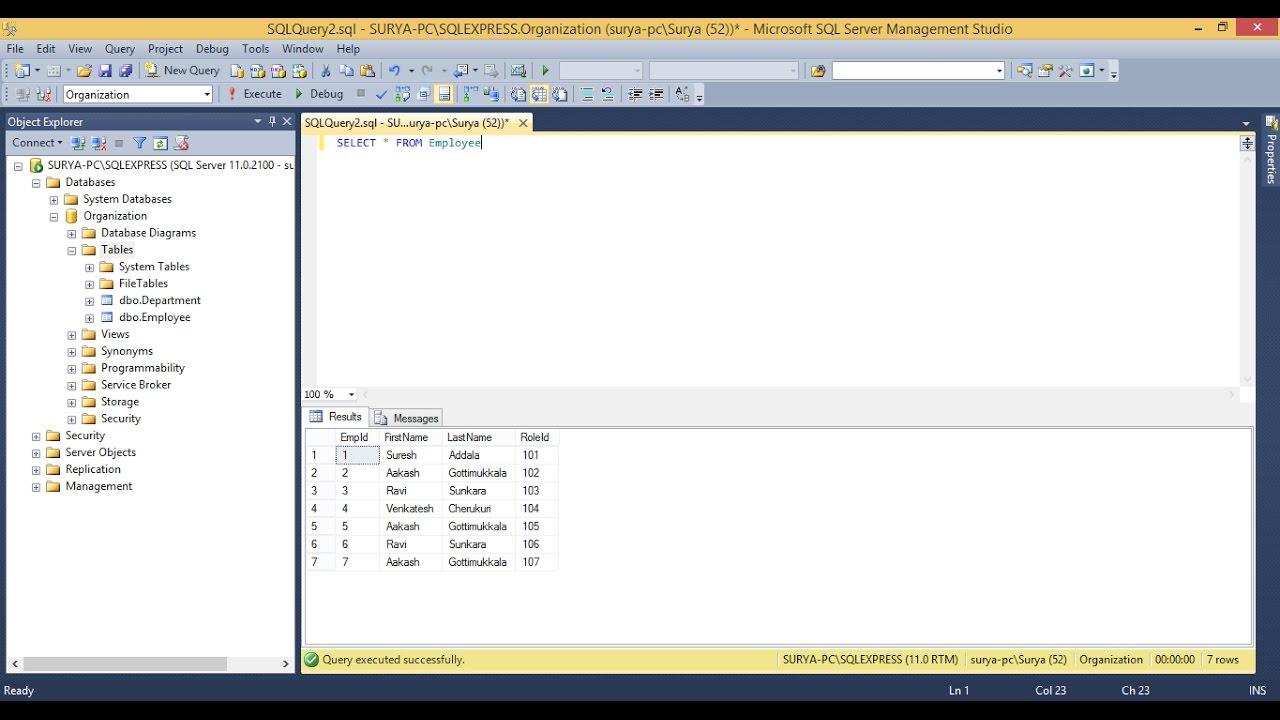Open the Activity Monitor icon
The width and height of the screenshot is (1280, 720).
[518, 71]
